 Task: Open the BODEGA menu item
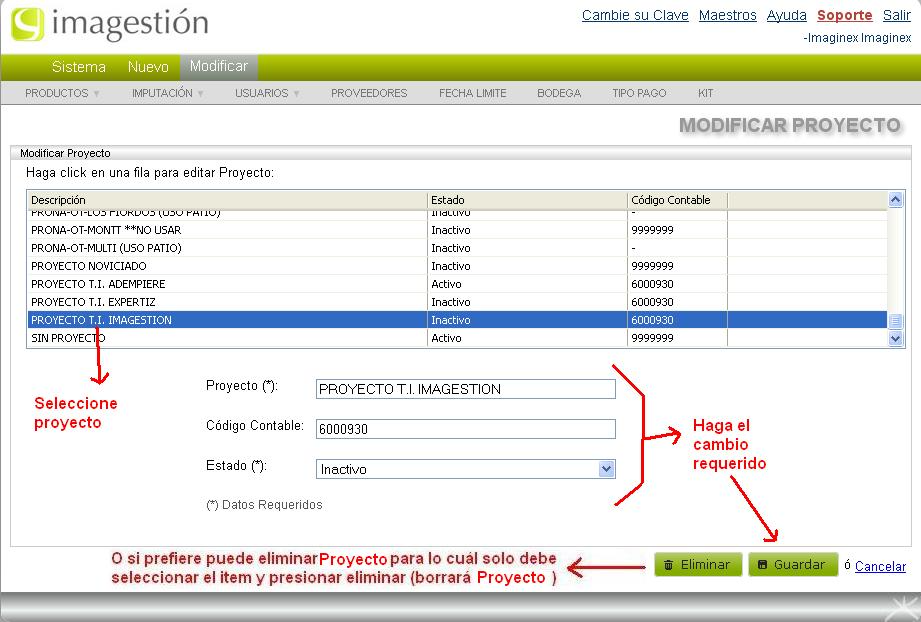click(559, 93)
